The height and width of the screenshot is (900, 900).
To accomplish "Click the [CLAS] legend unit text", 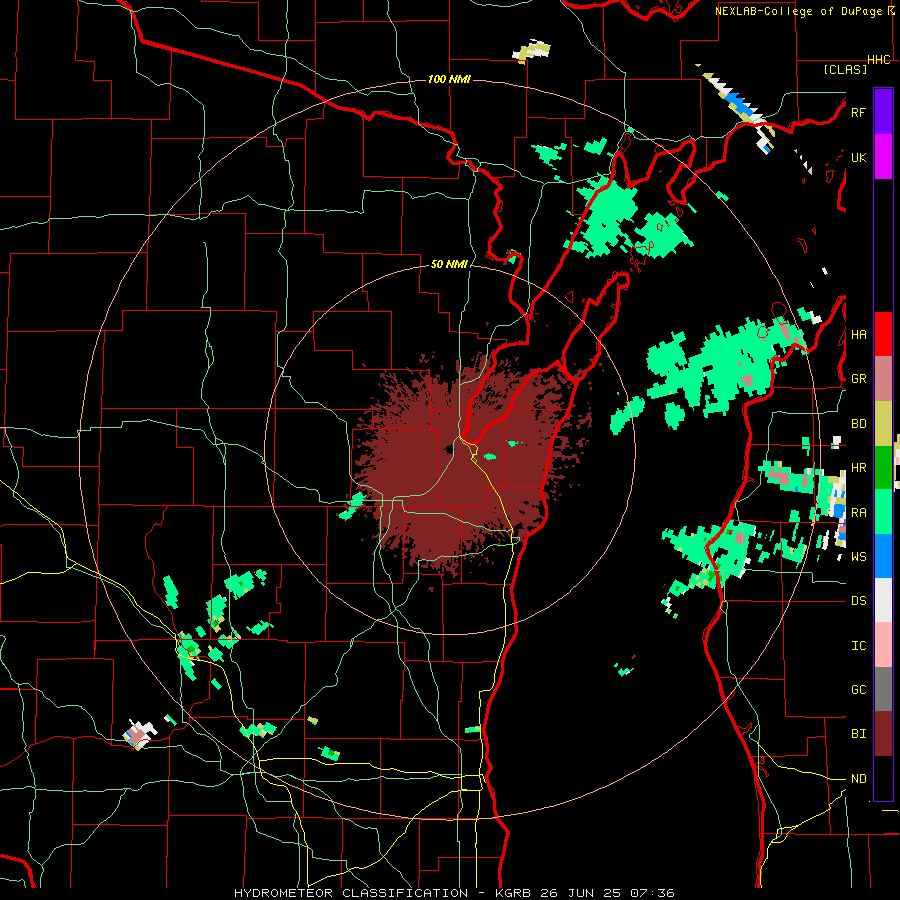I will click(845, 70).
